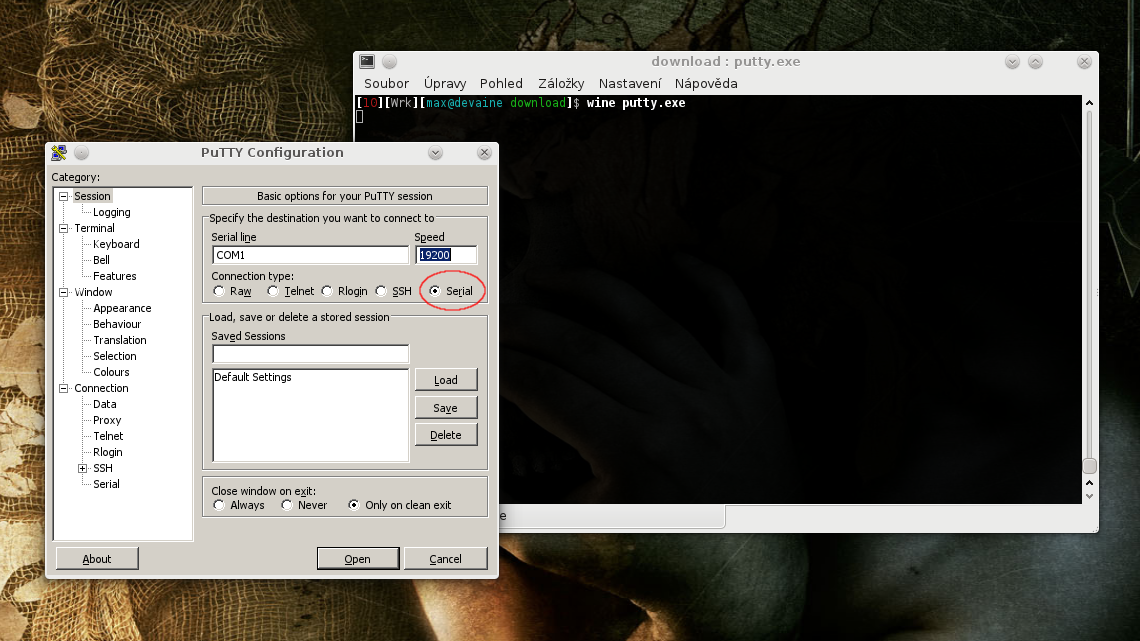Click the Open button in PuTTY
The width and height of the screenshot is (1140, 641).
358,559
